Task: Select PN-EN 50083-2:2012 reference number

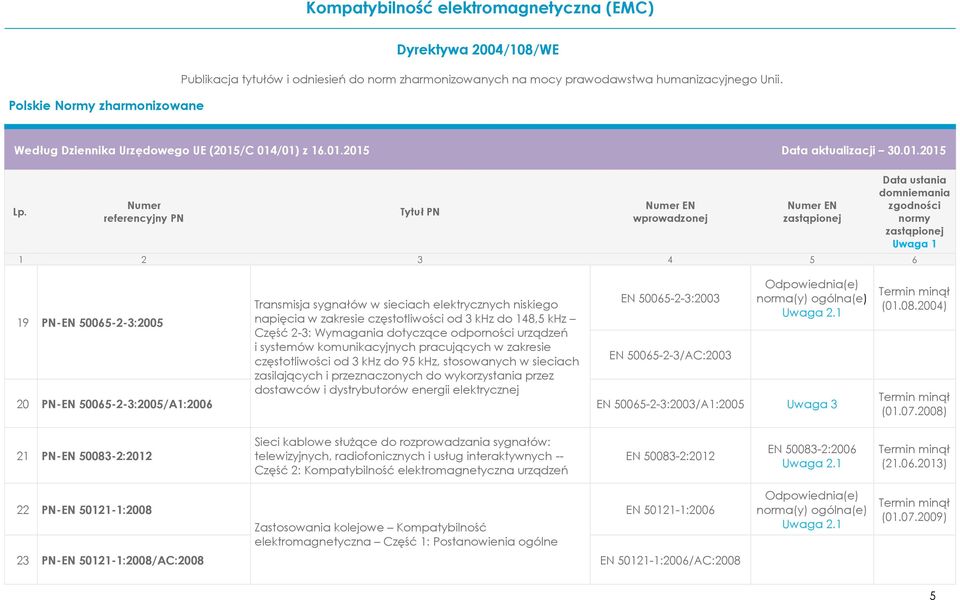Action: pos(97,456)
